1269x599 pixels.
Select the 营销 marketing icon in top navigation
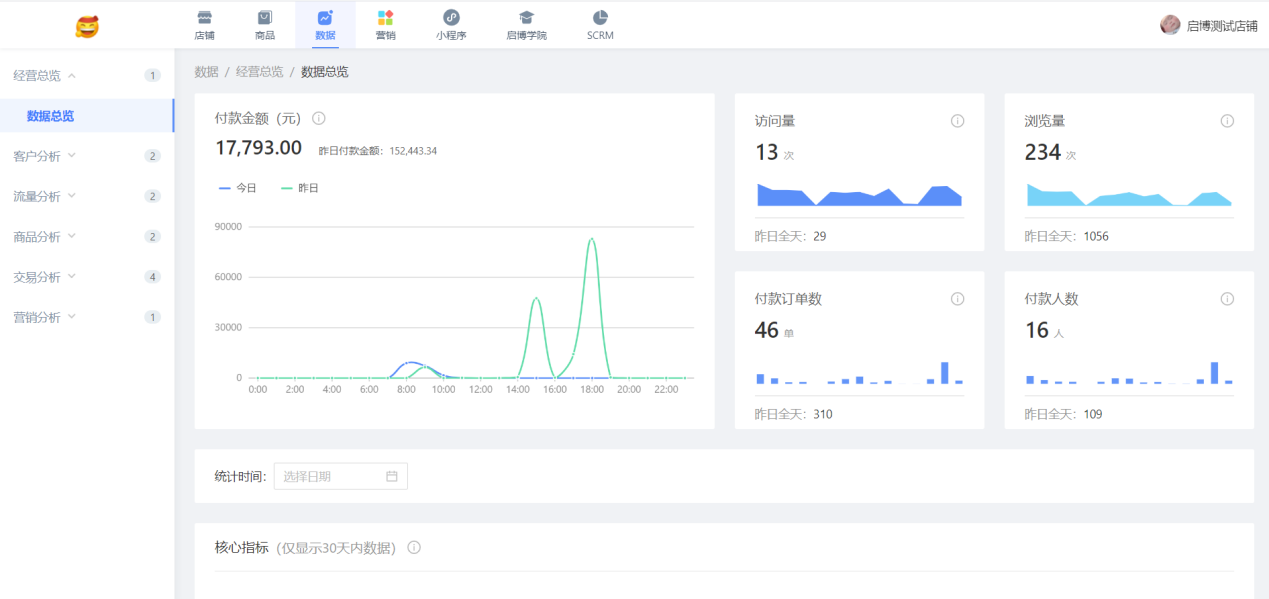385,18
